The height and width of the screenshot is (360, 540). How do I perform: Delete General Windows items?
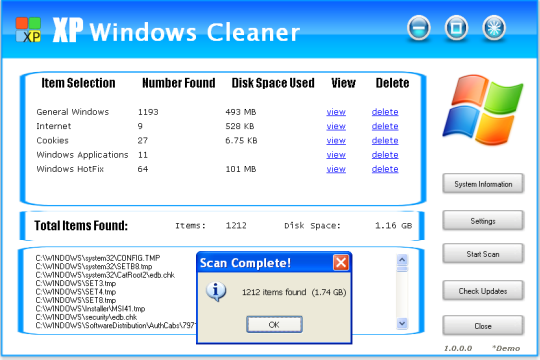385,112
